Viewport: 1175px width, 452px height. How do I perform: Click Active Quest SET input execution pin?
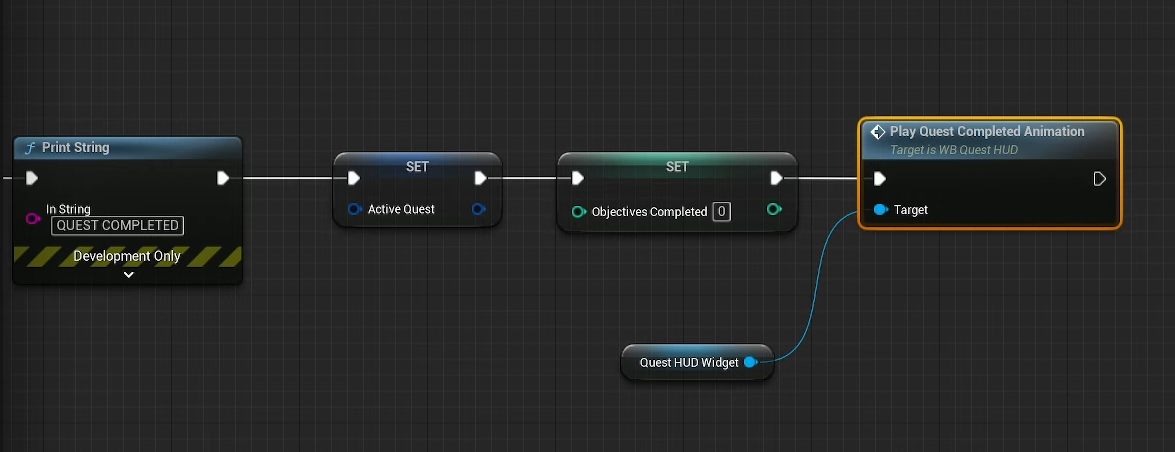coord(354,178)
